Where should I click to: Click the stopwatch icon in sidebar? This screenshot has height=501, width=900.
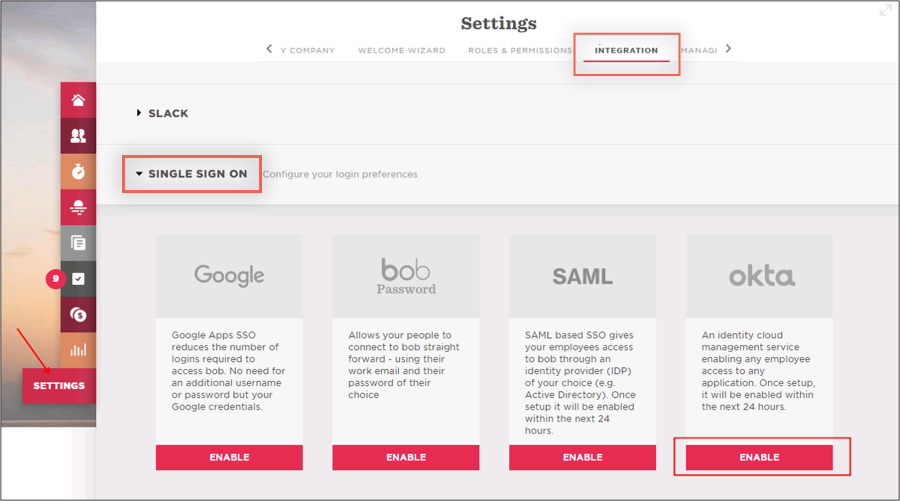point(78,172)
